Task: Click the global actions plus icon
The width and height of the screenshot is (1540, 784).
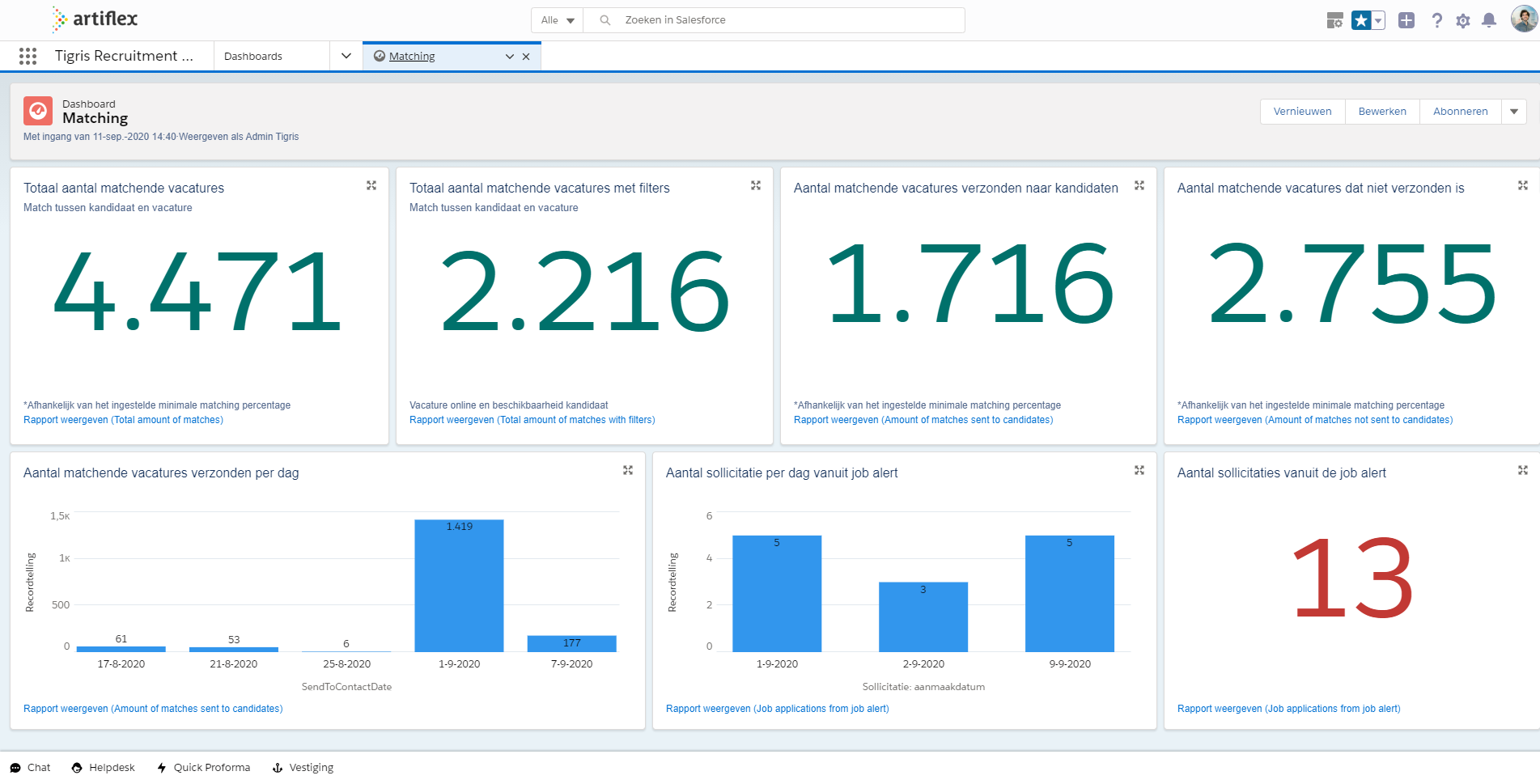Action: point(1406,20)
